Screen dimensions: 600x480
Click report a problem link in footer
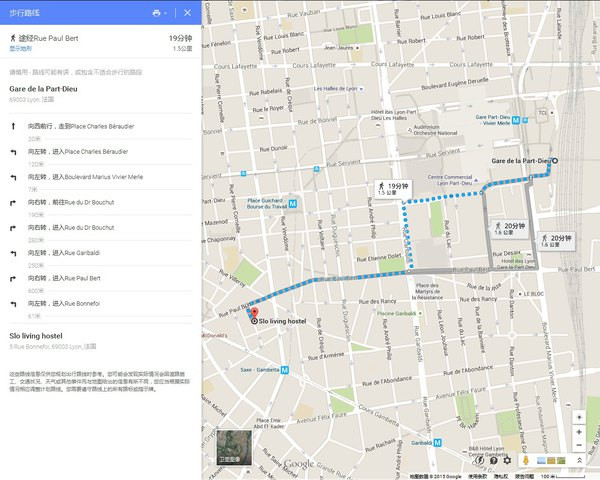pyautogui.click(x=524, y=477)
